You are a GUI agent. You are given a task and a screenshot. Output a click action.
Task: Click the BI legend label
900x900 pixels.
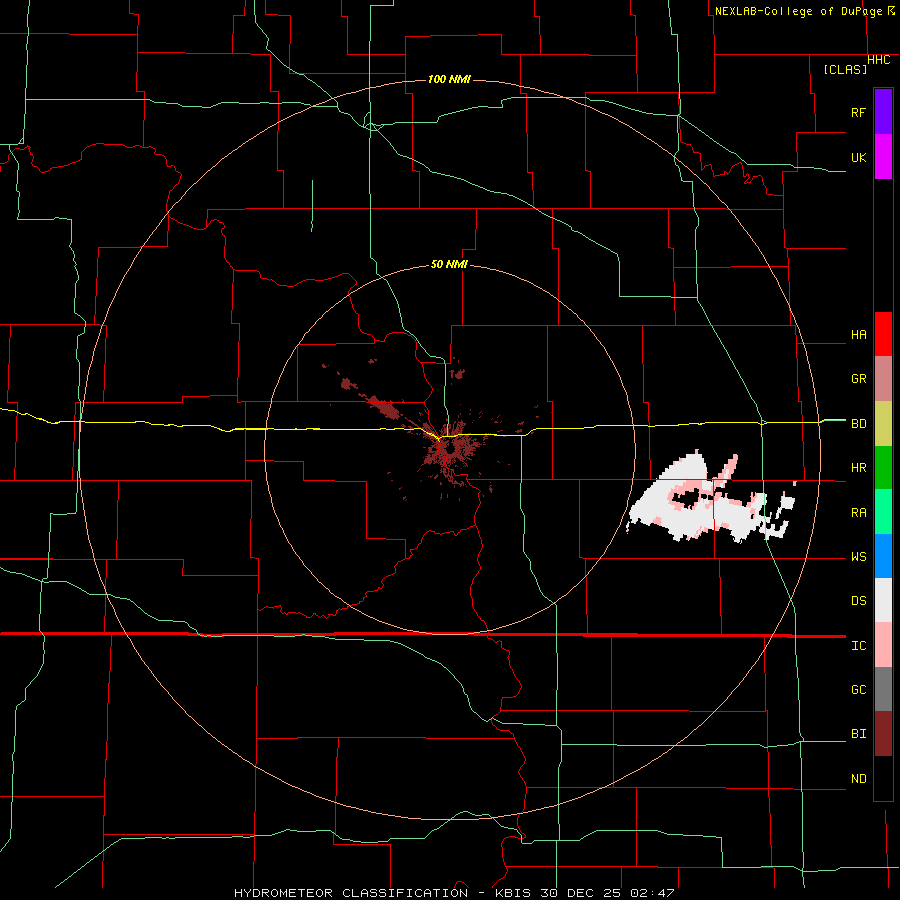(858, 734)
